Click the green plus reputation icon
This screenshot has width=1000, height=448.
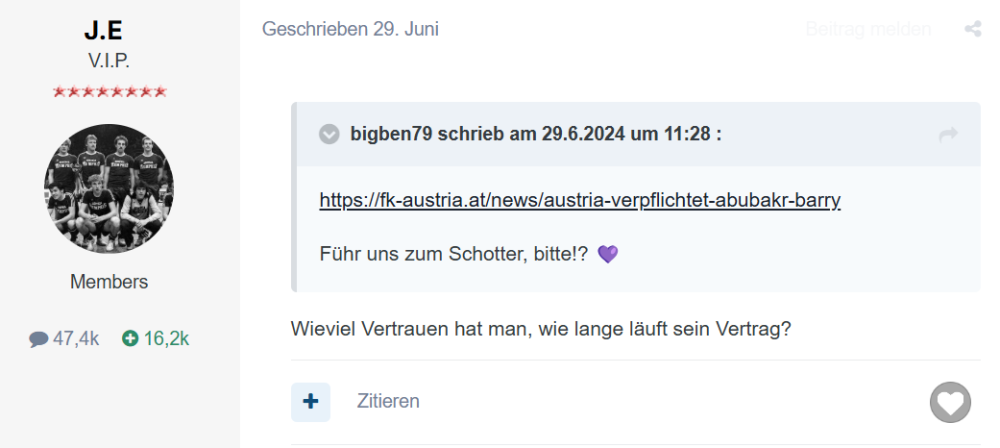pos(129,339)
